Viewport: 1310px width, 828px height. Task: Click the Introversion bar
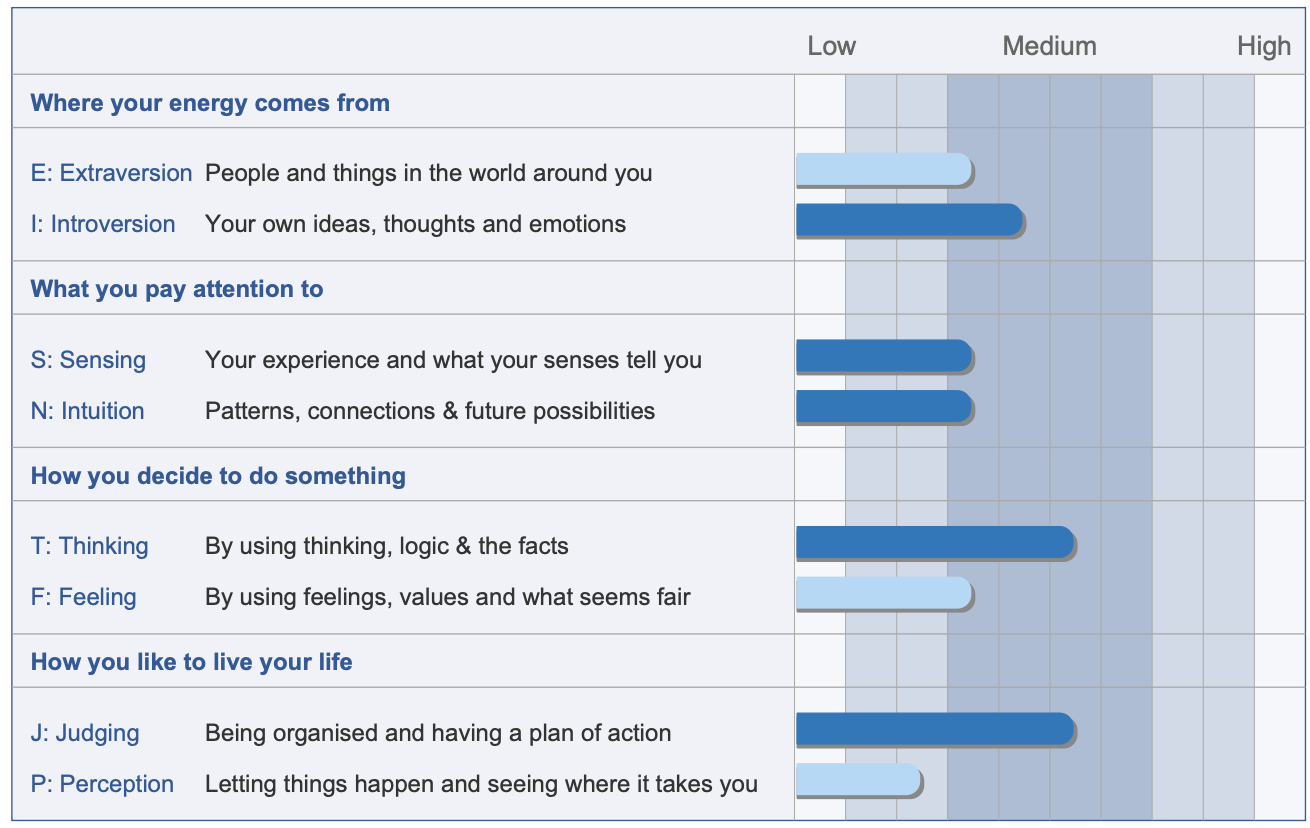pos(909,220)
